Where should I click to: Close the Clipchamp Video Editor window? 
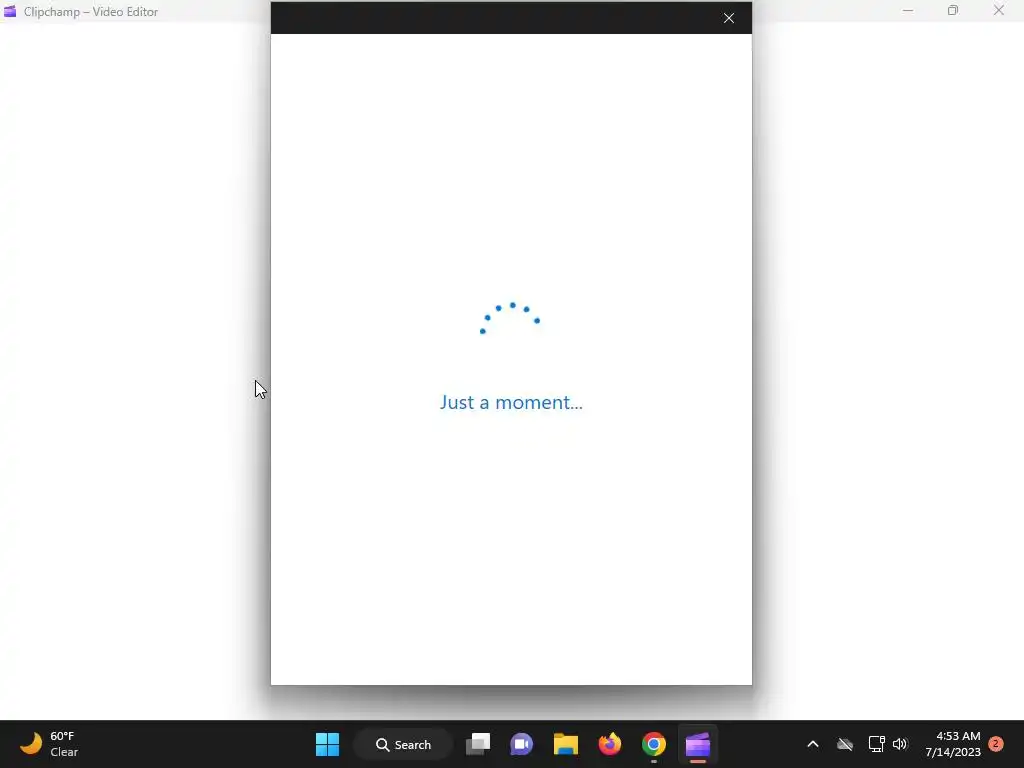pos(999,10)
